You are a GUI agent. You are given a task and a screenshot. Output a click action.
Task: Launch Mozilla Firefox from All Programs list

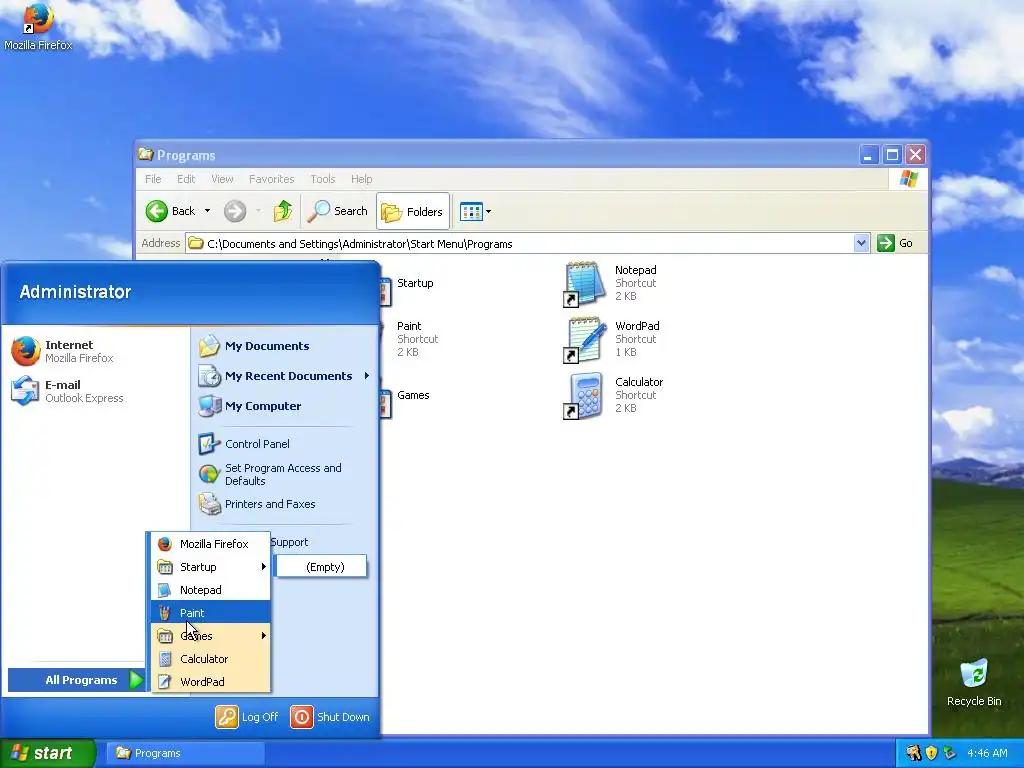211,544
